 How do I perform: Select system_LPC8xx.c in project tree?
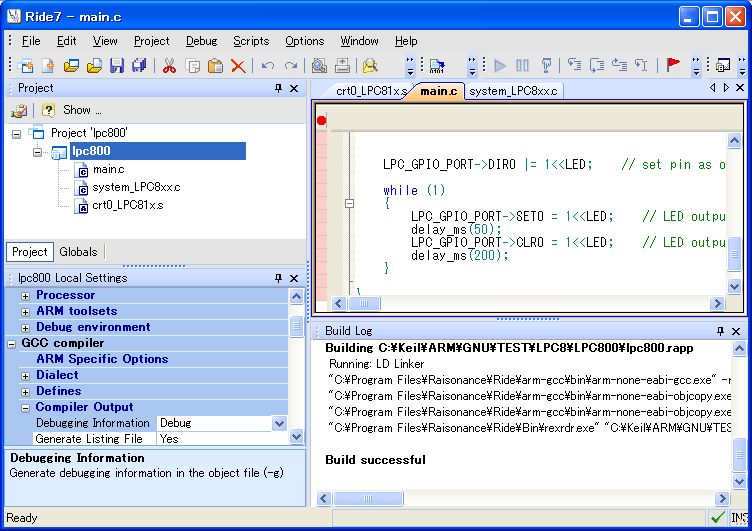pos(136,187)
